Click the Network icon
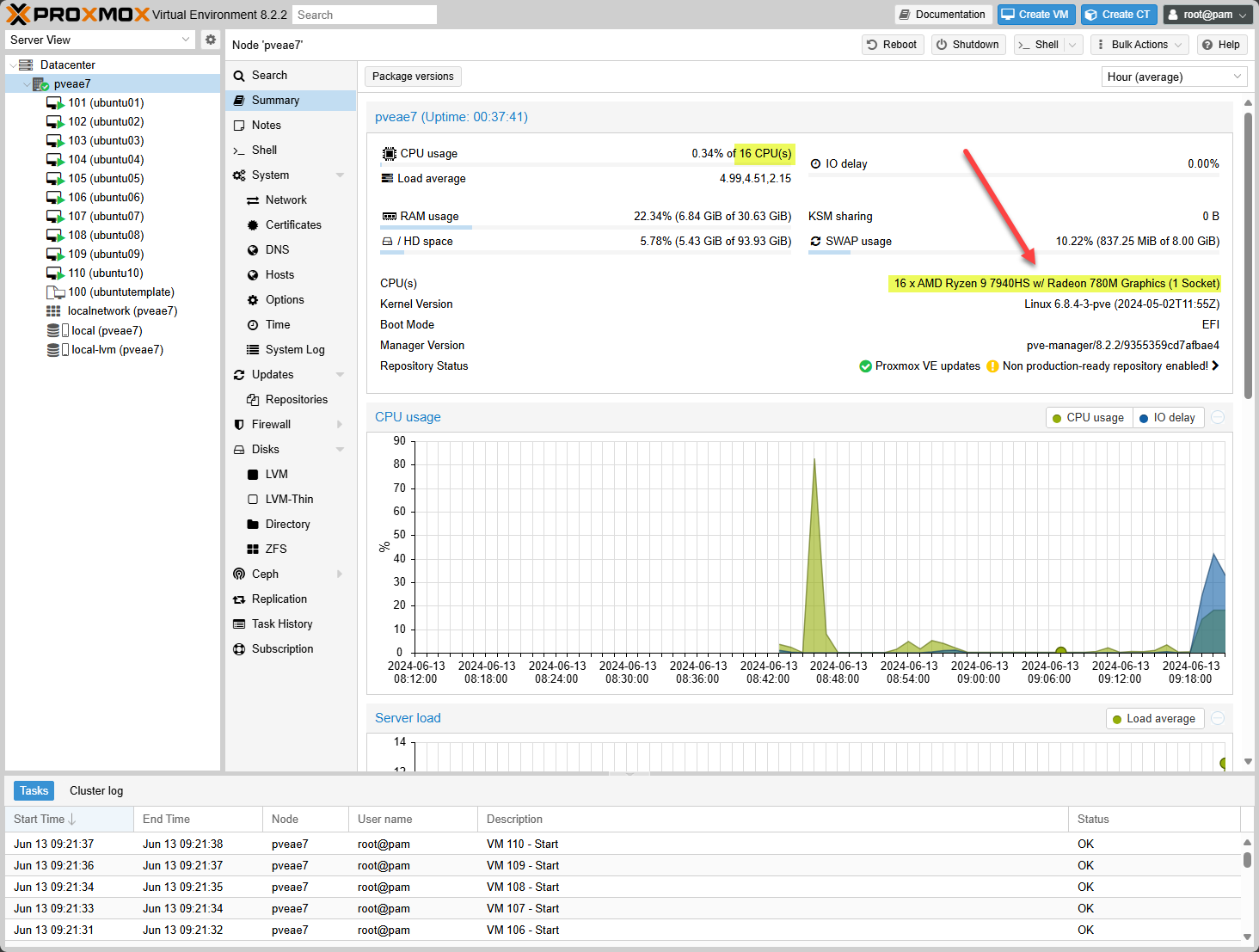The height and width of the screenshot is (952, 1259). pos(253,200)
